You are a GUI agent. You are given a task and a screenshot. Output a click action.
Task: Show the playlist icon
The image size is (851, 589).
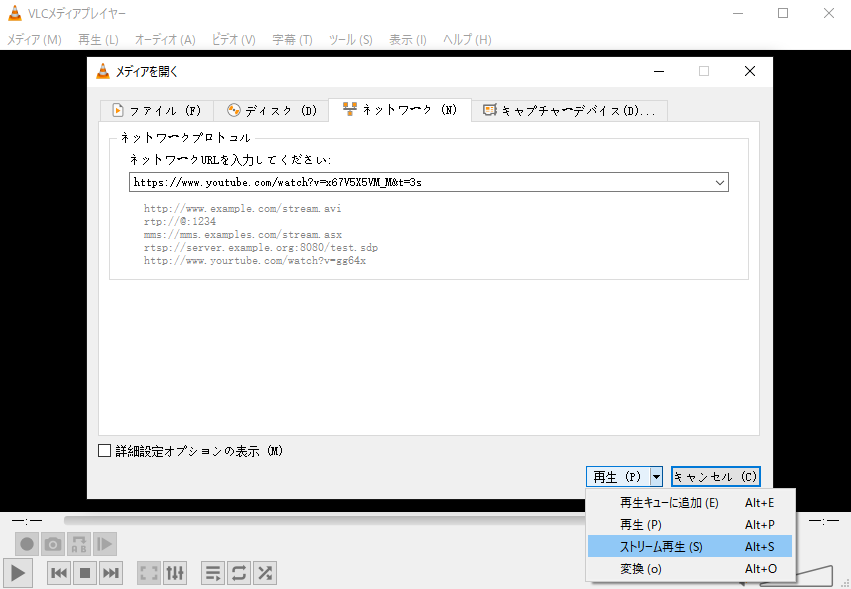click(x=213, y=573)
